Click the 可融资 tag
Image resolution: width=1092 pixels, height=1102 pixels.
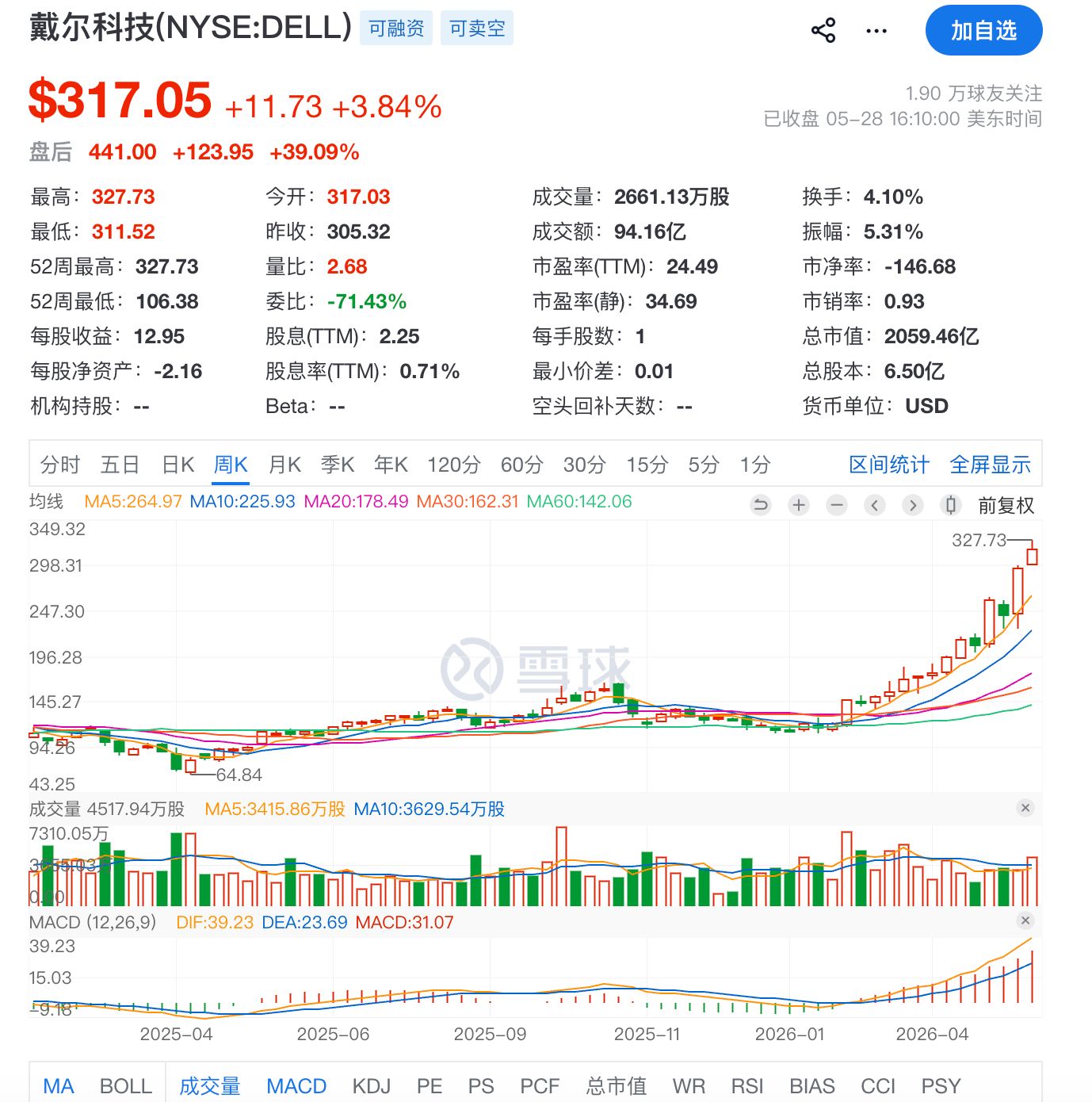point(396,29)
